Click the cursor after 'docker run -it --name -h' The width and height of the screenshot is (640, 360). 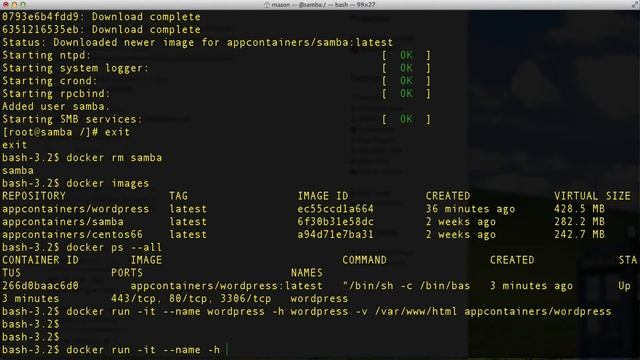click(x=227, y=350)
